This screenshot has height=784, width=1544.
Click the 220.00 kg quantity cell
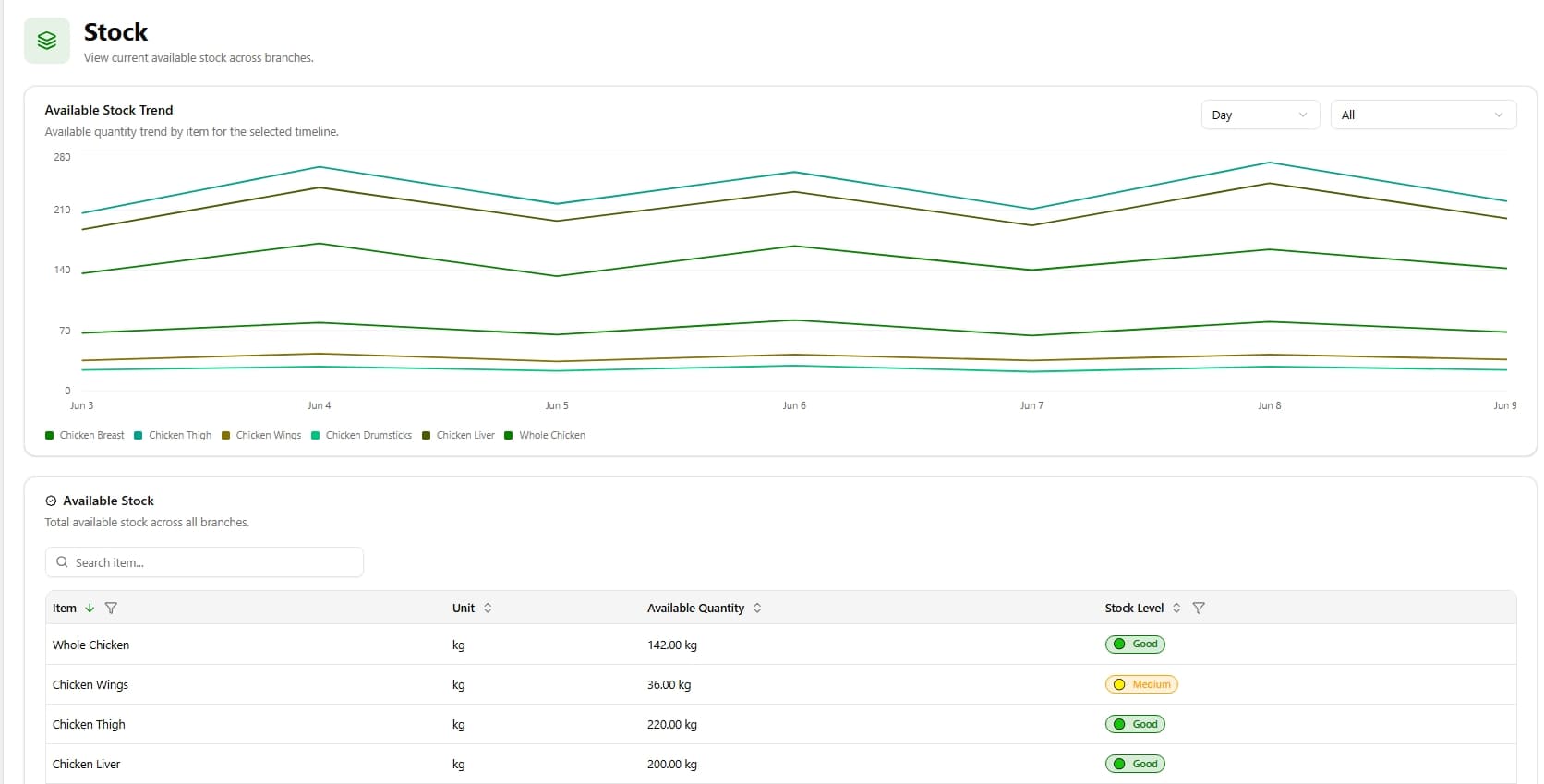click(672, 725)
